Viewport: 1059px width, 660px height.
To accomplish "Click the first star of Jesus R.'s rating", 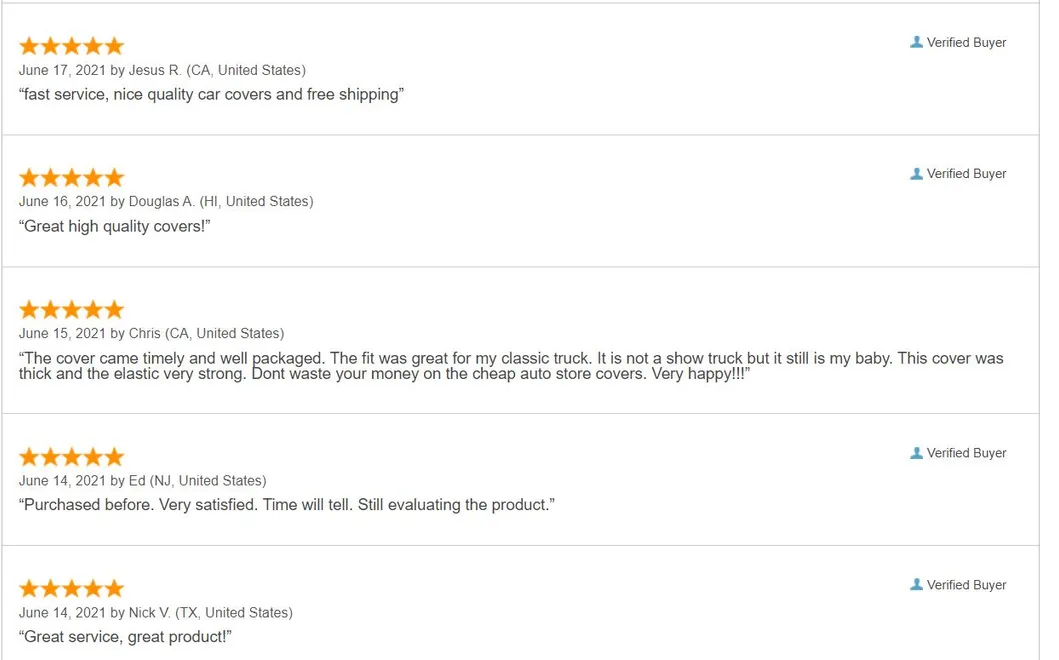I will 29,46.
